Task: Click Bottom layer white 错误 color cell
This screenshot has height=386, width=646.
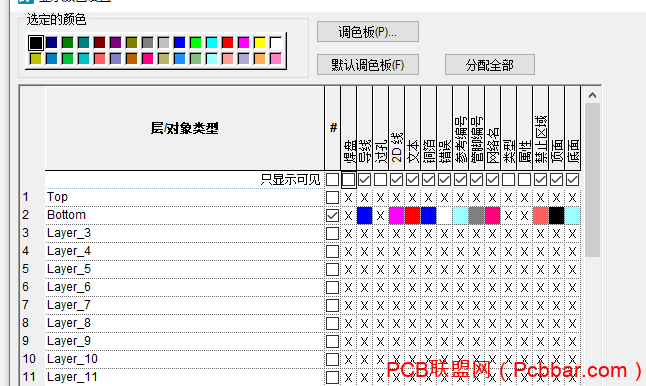Action: tap(445, 215)
